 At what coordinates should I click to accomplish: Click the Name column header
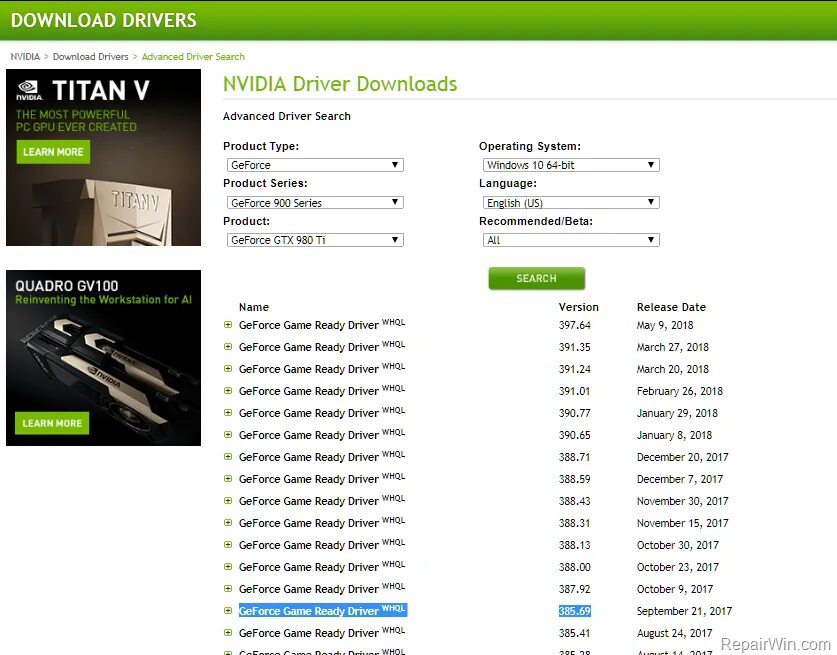tap(254, 307)
